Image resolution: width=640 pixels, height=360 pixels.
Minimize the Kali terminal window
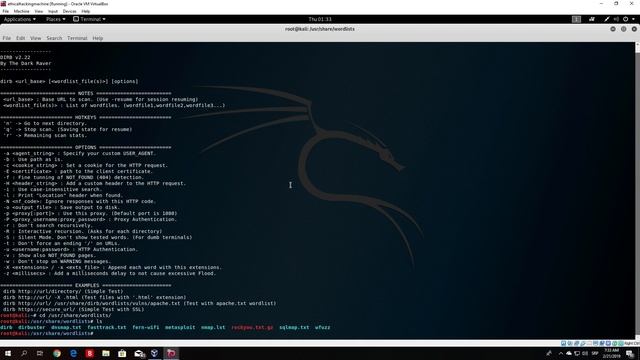[x=613, y=29]
